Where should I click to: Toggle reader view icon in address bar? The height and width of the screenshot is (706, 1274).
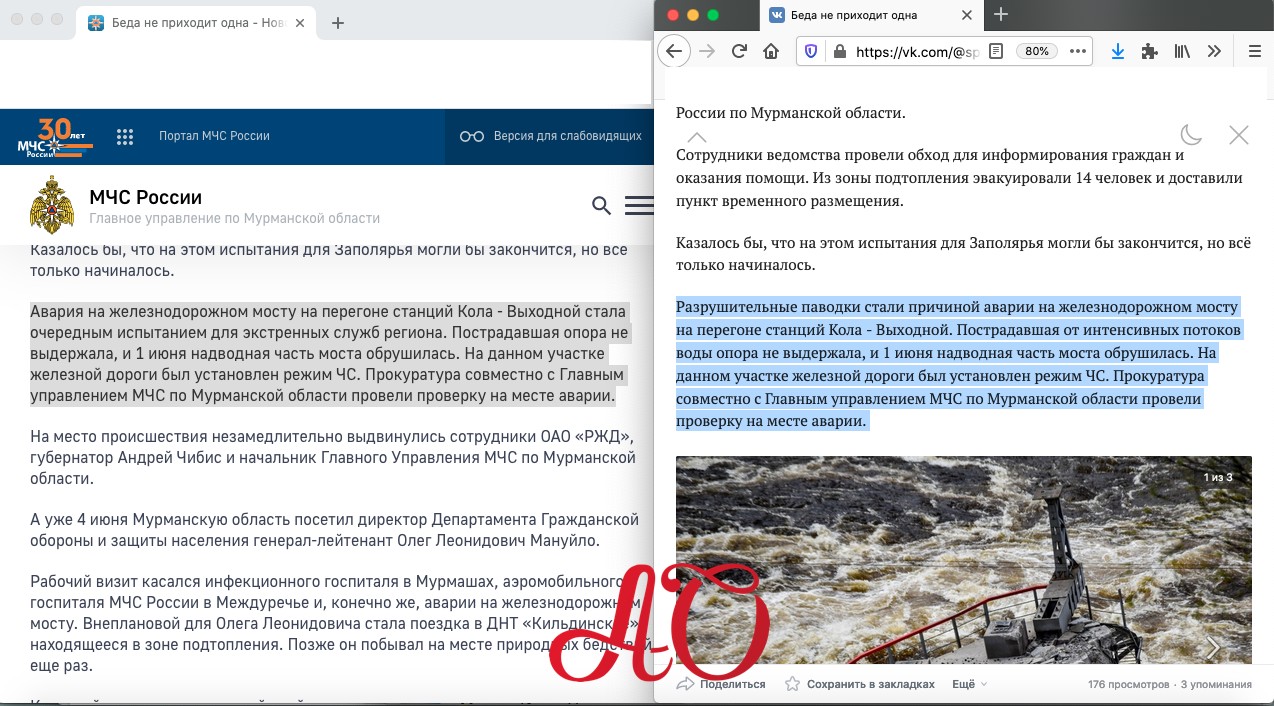tap(996, 51)
